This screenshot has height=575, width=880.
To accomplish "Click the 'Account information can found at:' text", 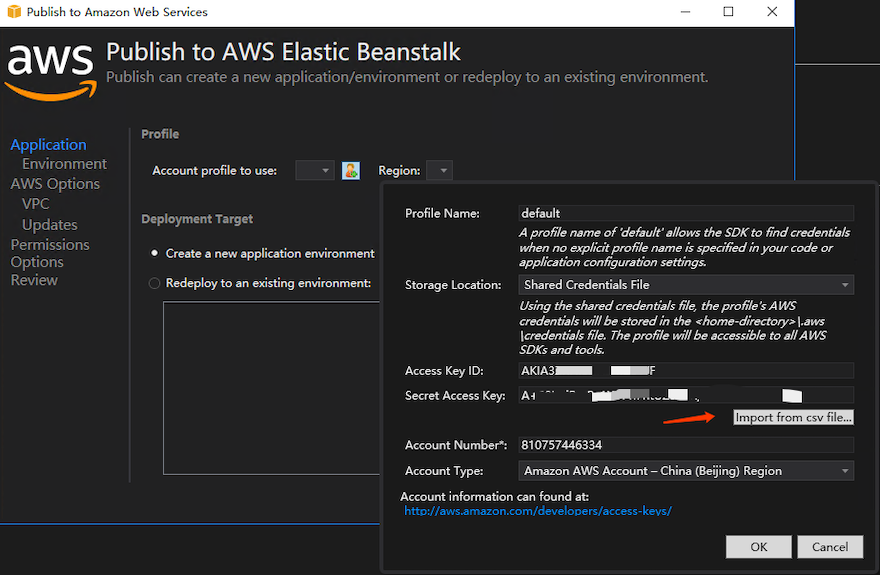I will [x=494, y=496].
